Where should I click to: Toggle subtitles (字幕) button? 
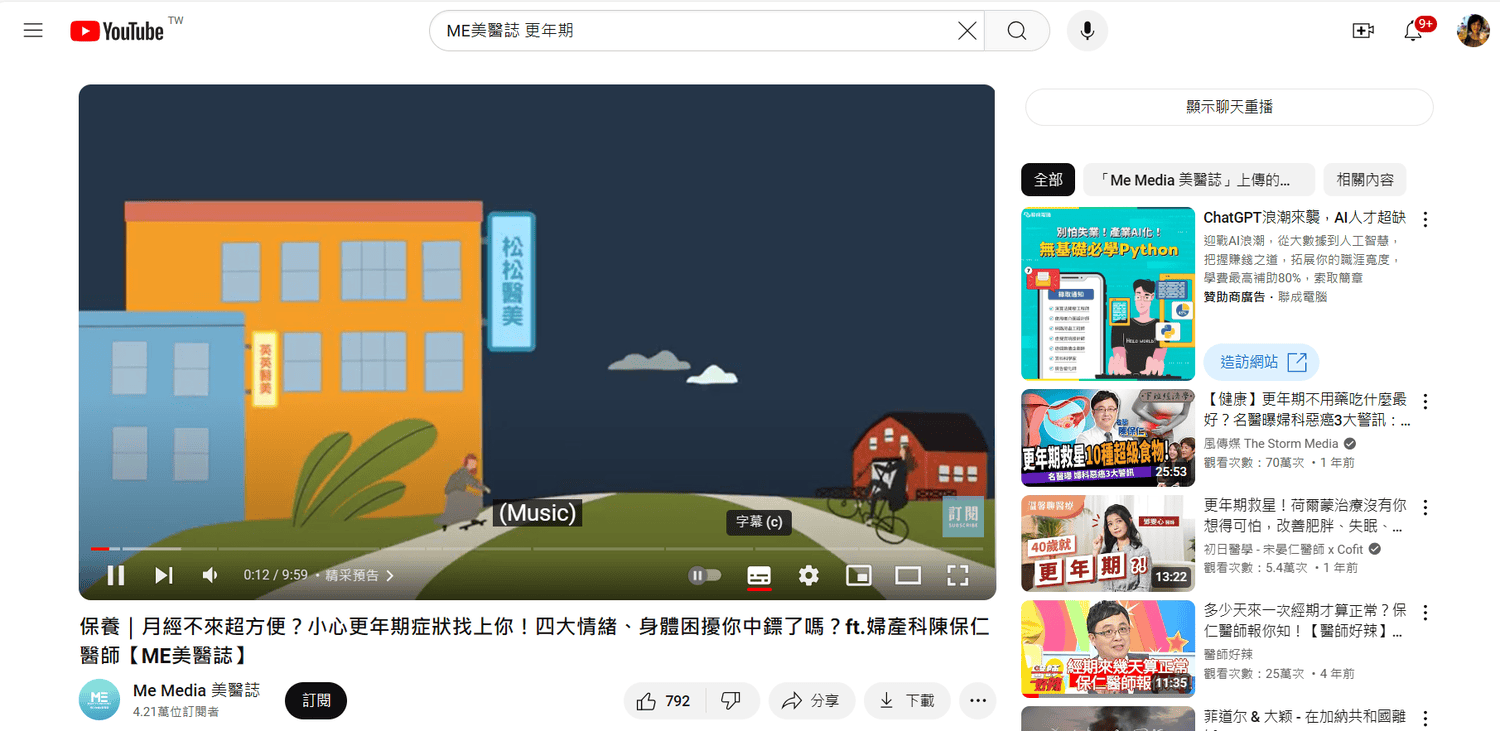tap(759, 575)
